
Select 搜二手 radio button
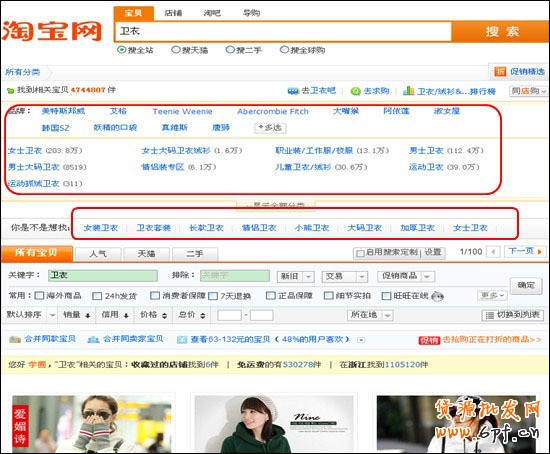[x=230, y=50]
